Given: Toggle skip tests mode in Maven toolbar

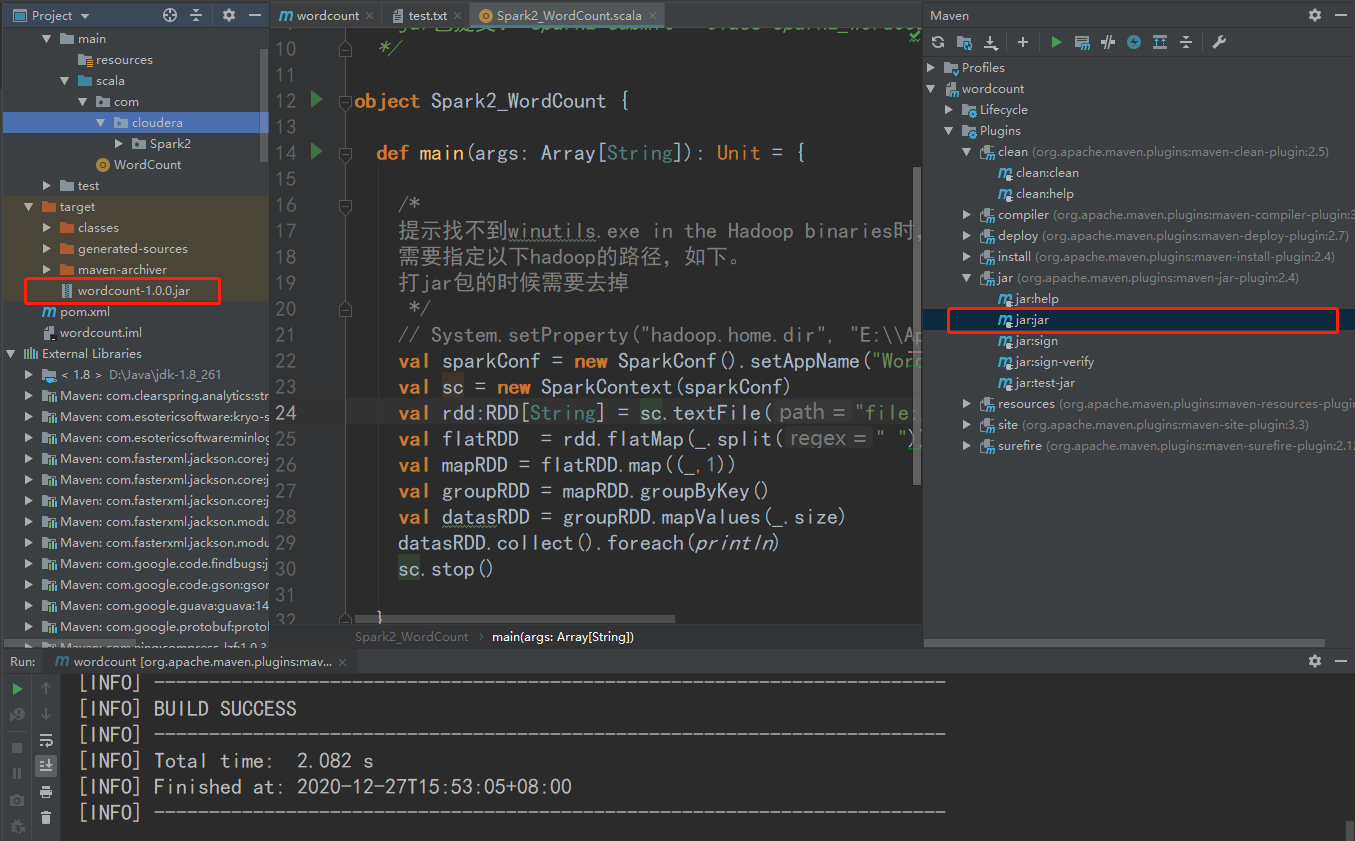Looking at the screenshot, I should (1134, 42).
